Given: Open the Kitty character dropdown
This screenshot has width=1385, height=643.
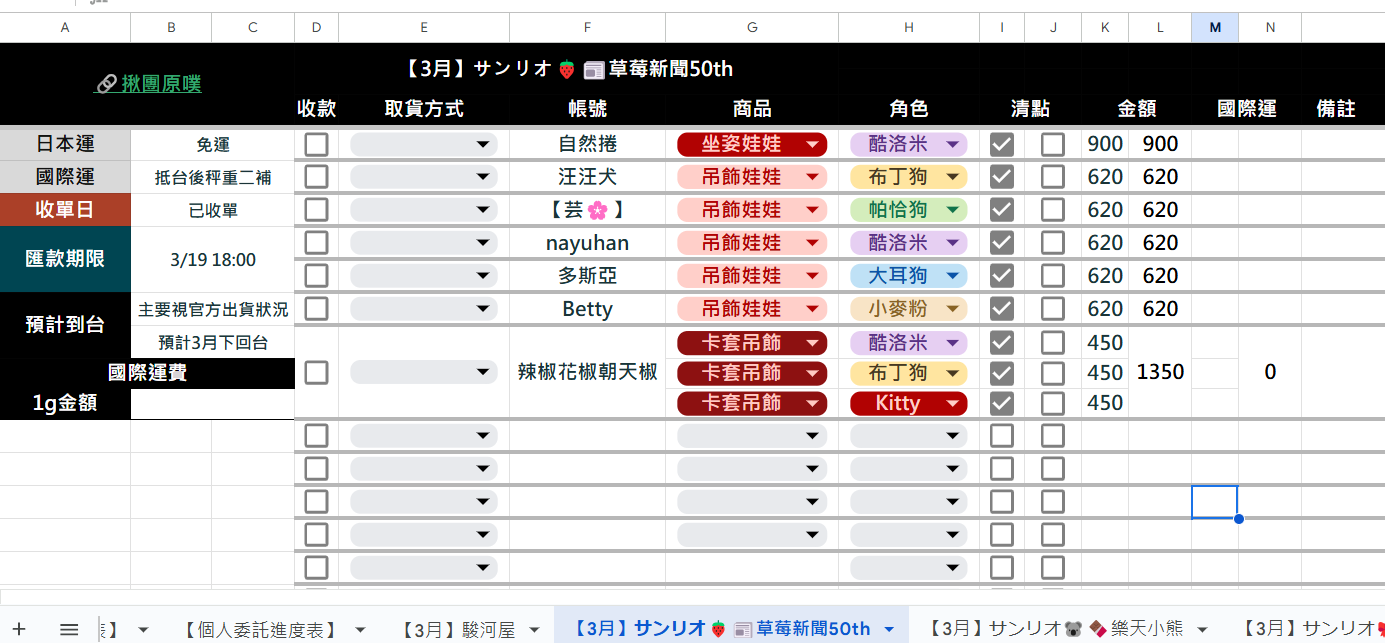Looking at the screenshot, I should coord(909,403).
